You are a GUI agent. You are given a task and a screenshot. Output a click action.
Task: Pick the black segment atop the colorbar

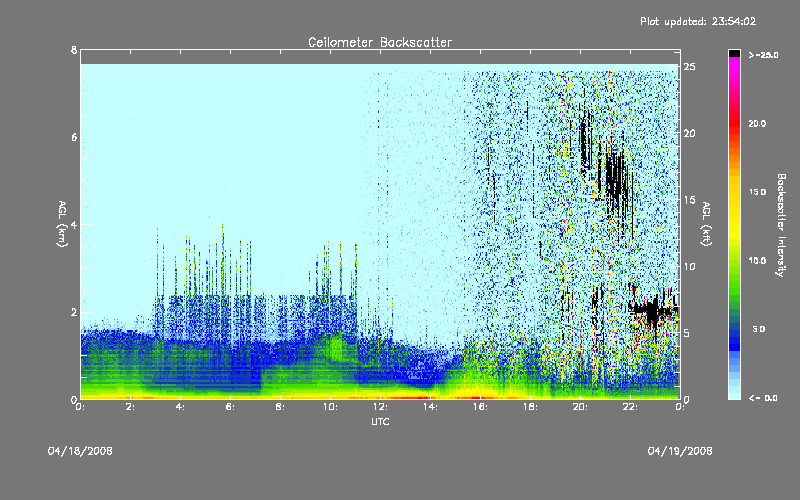[x=734, y=53]
